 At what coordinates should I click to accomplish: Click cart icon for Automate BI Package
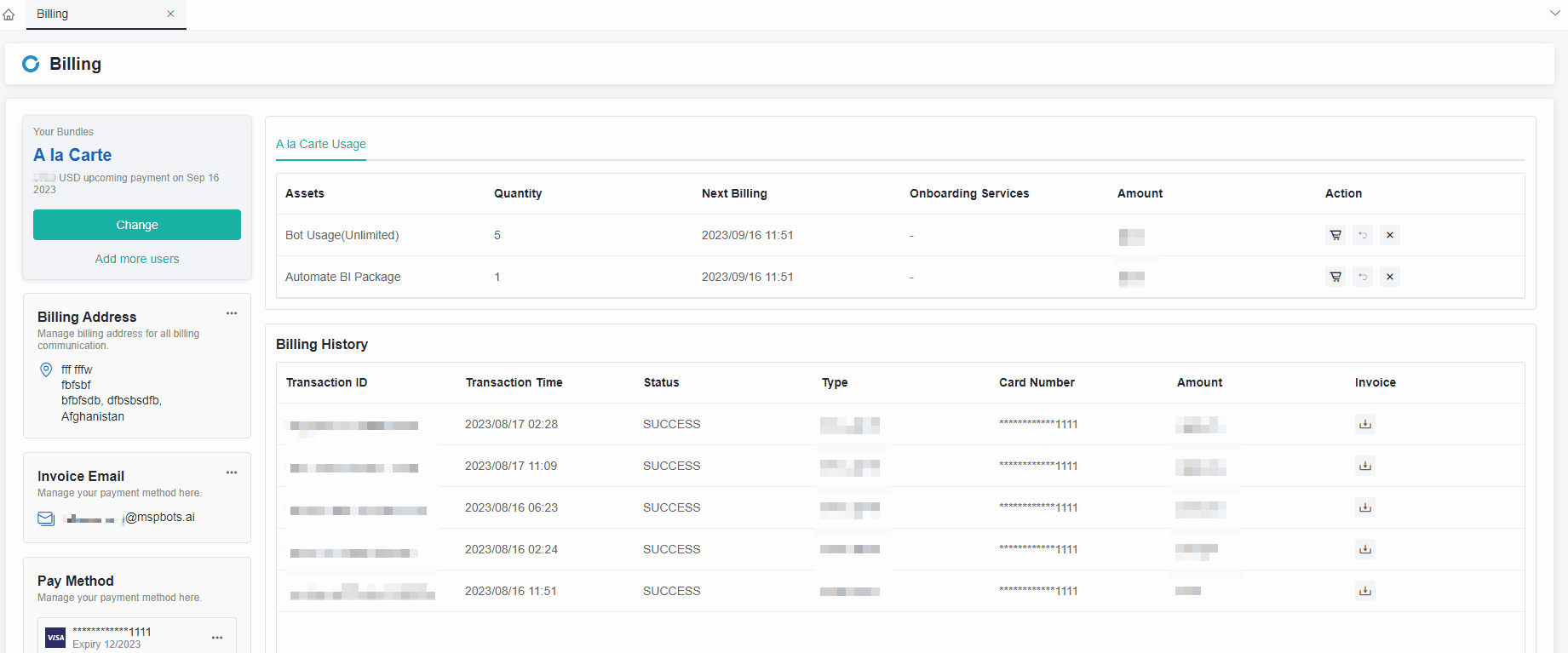1335,277
